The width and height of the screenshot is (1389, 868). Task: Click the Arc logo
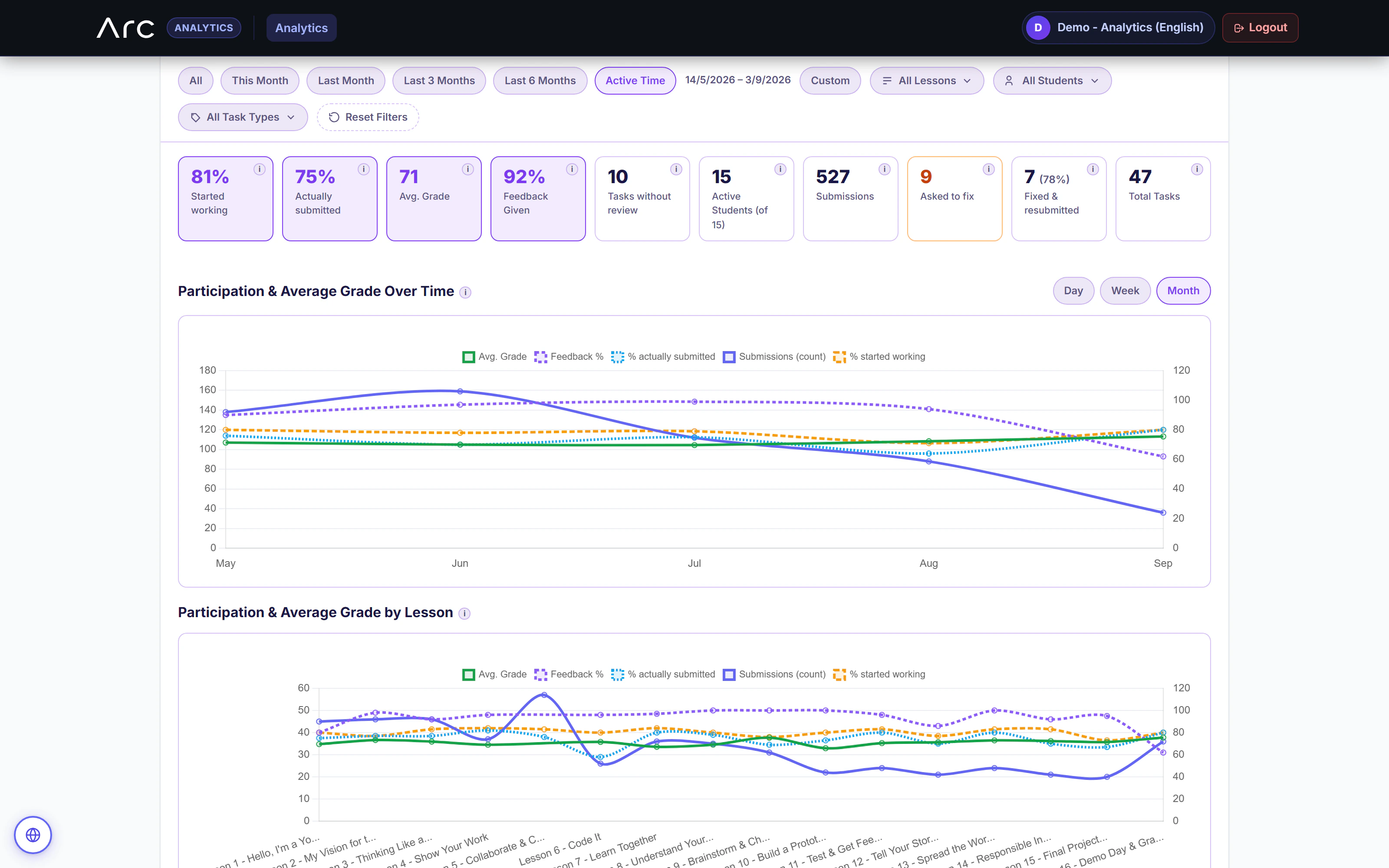coord(125,27)
